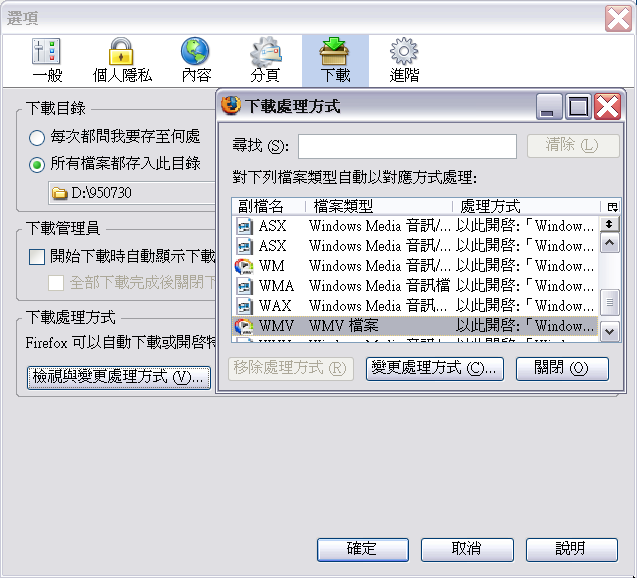The height and width of the screenshot is (578, 637).
Task: Sort list by 檔案類型 column header
Action: (x=380, y=206)
